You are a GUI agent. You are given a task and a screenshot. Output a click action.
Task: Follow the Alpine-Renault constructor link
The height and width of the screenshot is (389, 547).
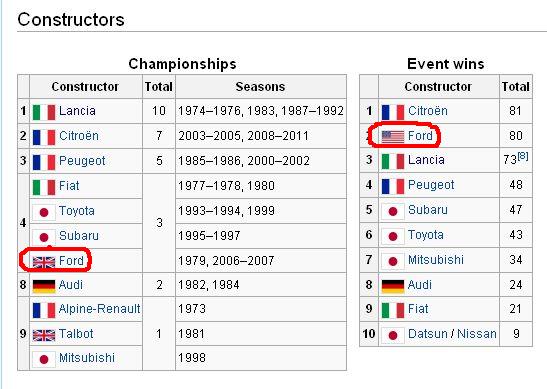[99, 309]
